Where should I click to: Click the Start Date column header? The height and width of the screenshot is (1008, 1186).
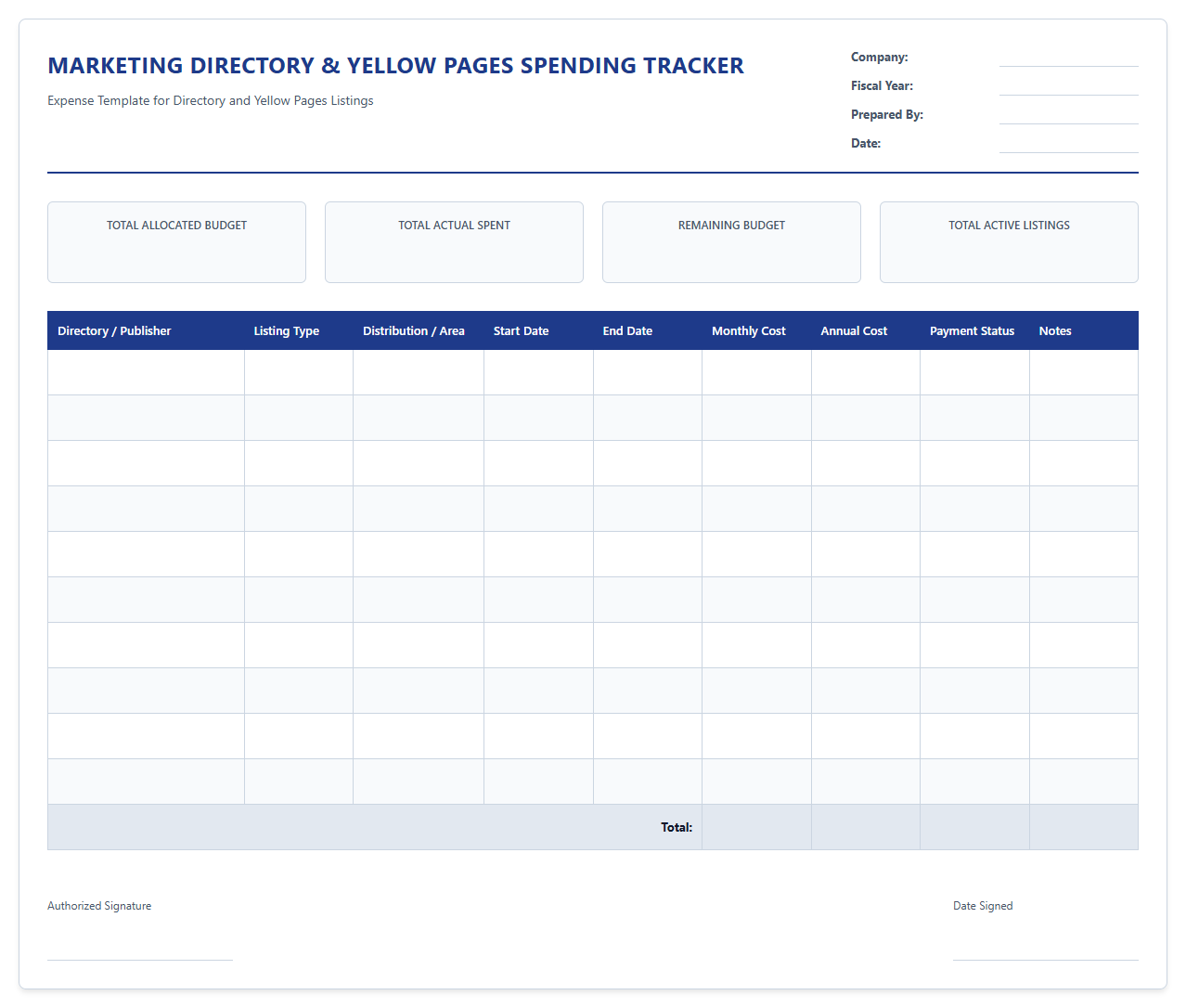click(538, 330)
